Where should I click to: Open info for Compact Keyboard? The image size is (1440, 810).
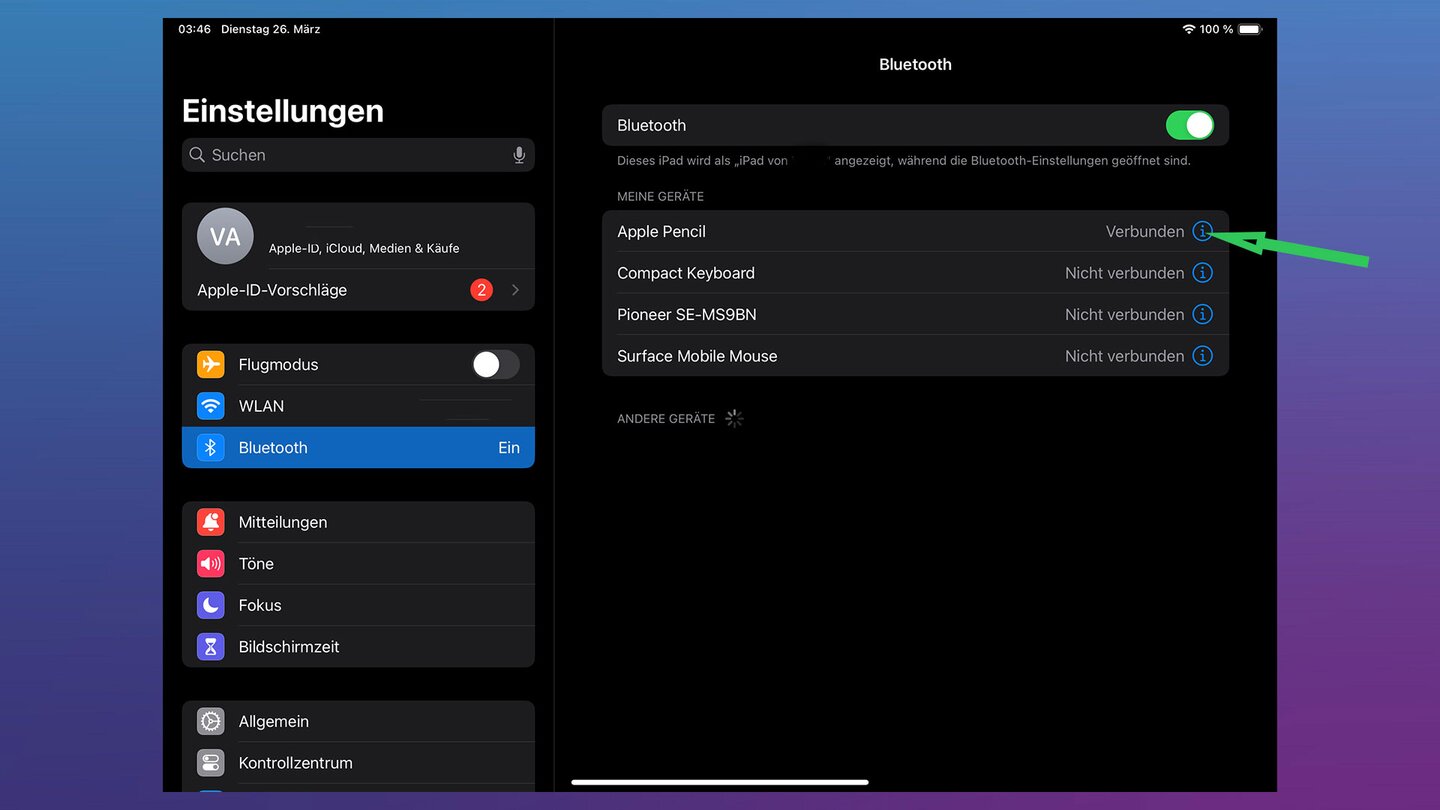click(x=1203, y=273)
